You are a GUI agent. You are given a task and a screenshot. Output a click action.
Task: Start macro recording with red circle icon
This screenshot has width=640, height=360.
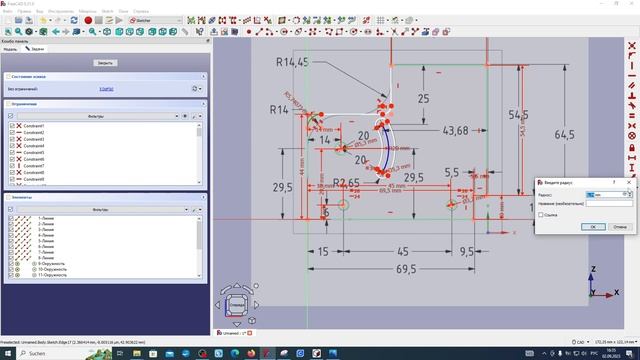[88, 20]
